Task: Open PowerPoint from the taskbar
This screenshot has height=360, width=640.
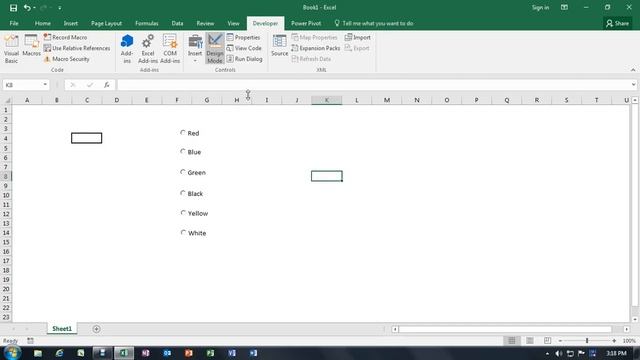Action: (189, 353)
